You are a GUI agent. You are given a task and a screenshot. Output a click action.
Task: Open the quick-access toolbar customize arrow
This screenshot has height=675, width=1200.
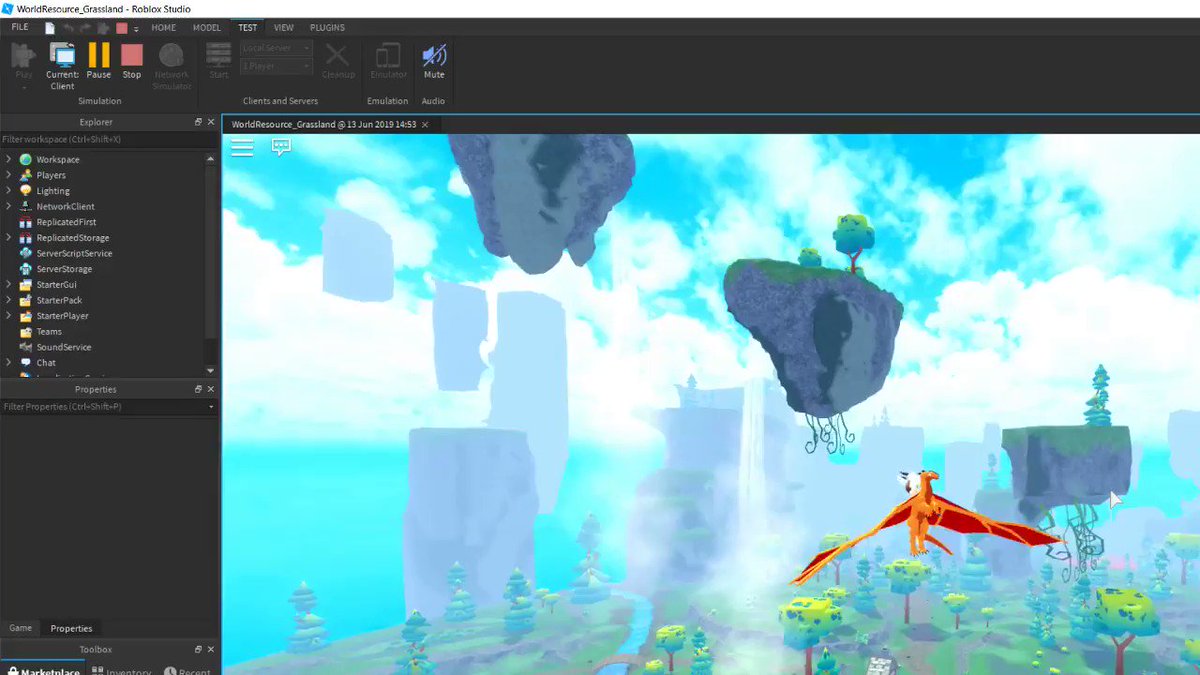point(136,29)
